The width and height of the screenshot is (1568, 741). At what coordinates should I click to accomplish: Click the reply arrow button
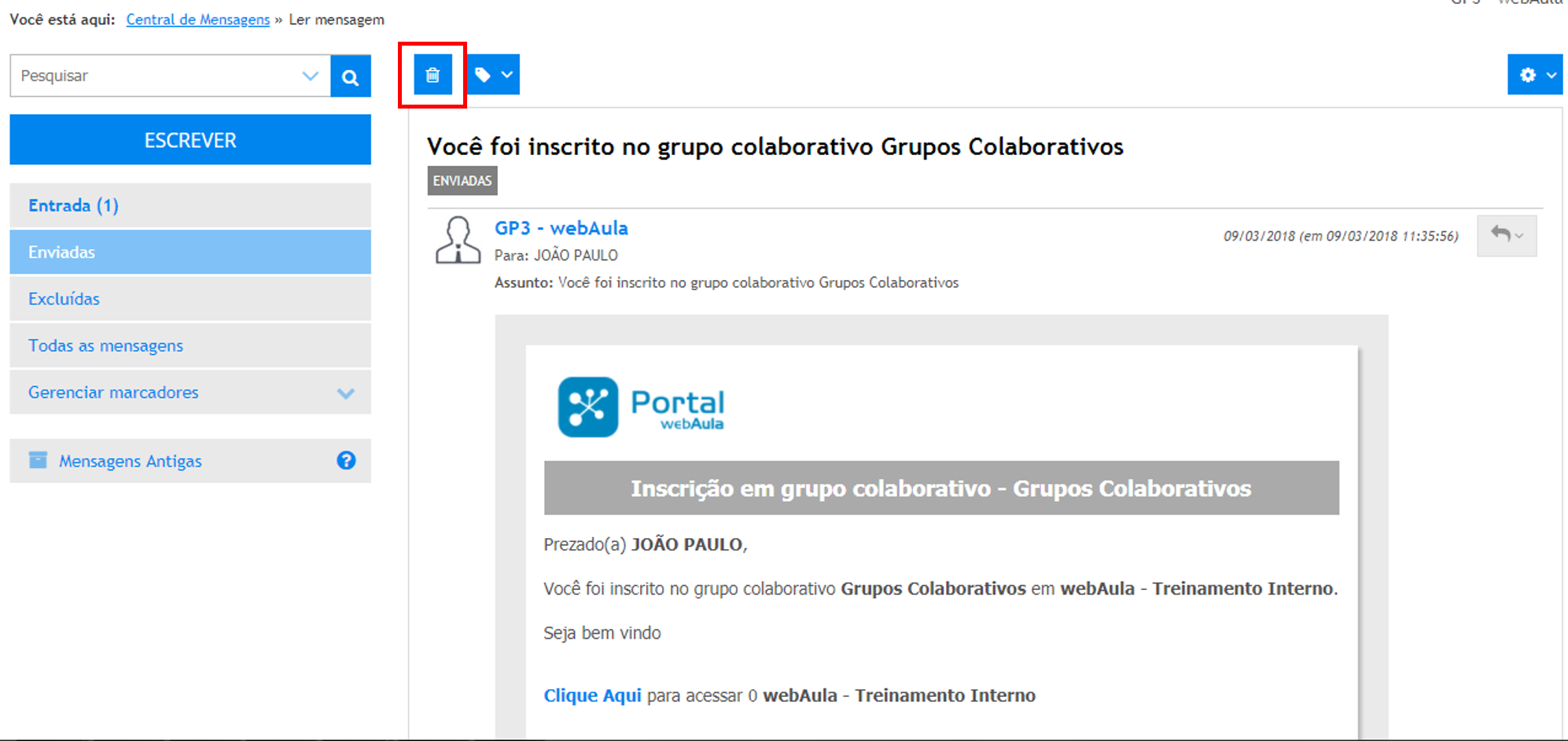(1506, 235)
